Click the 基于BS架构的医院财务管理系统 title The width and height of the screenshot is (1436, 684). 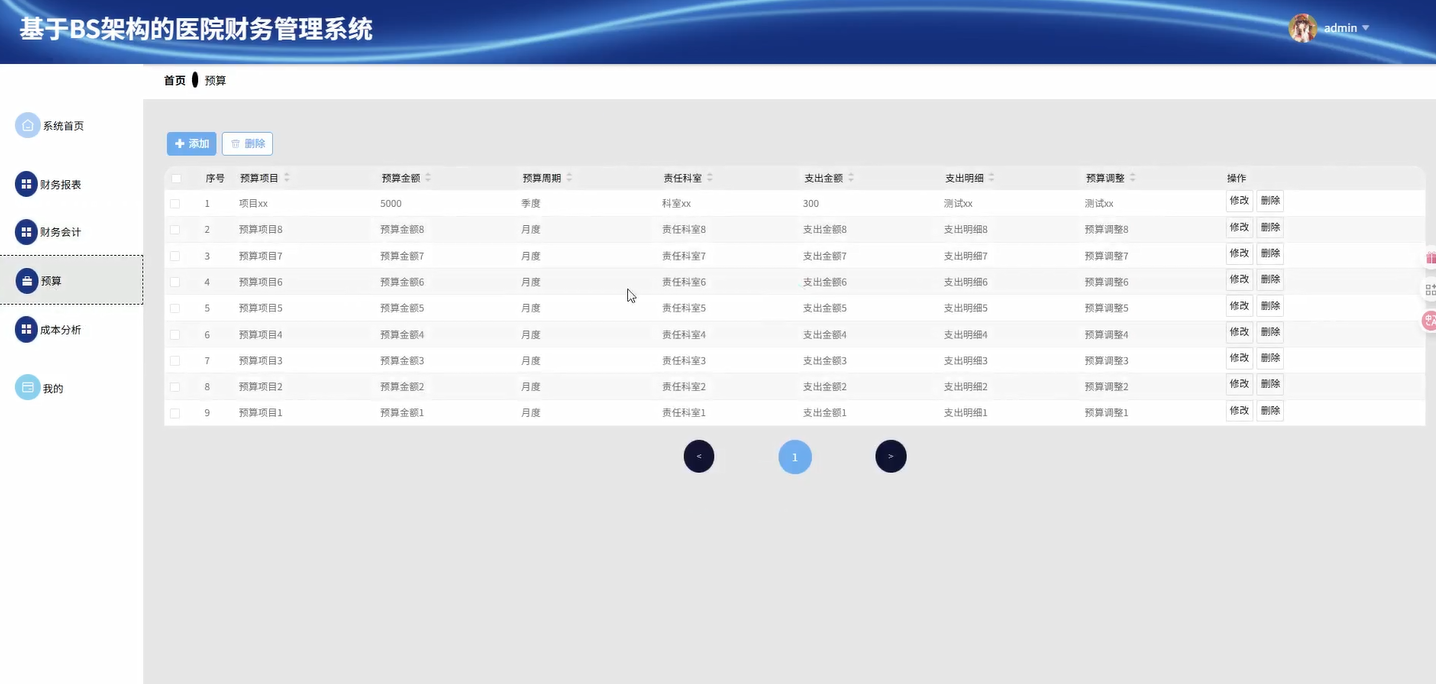click(196, 29)
